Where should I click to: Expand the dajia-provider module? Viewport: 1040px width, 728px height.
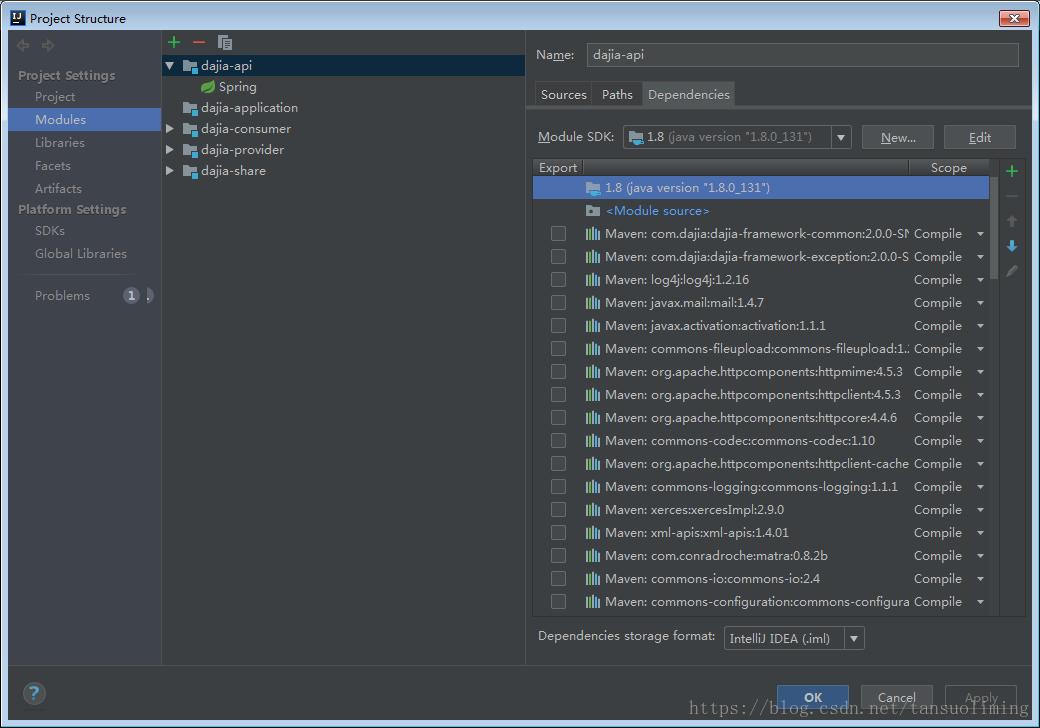click(170, 150)
